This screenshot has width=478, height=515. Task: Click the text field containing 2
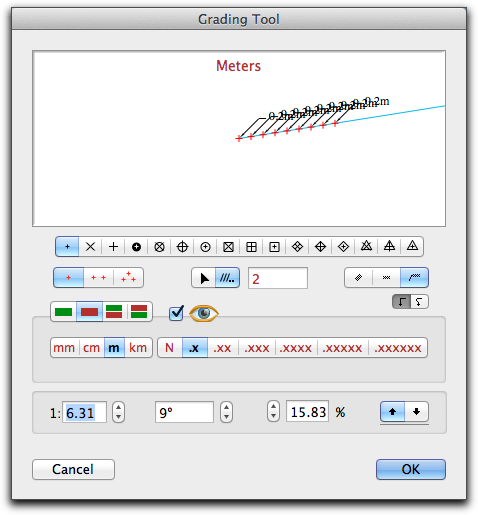(x=278, y=278)
